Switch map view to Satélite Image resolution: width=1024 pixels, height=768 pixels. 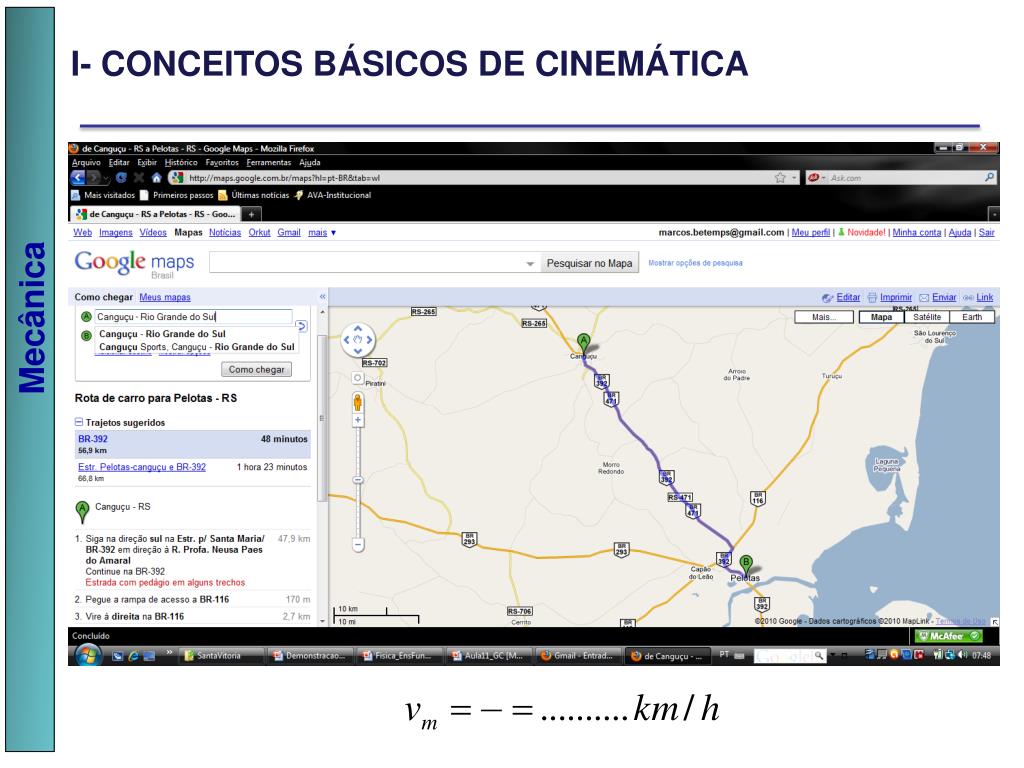tap(927, 317)
